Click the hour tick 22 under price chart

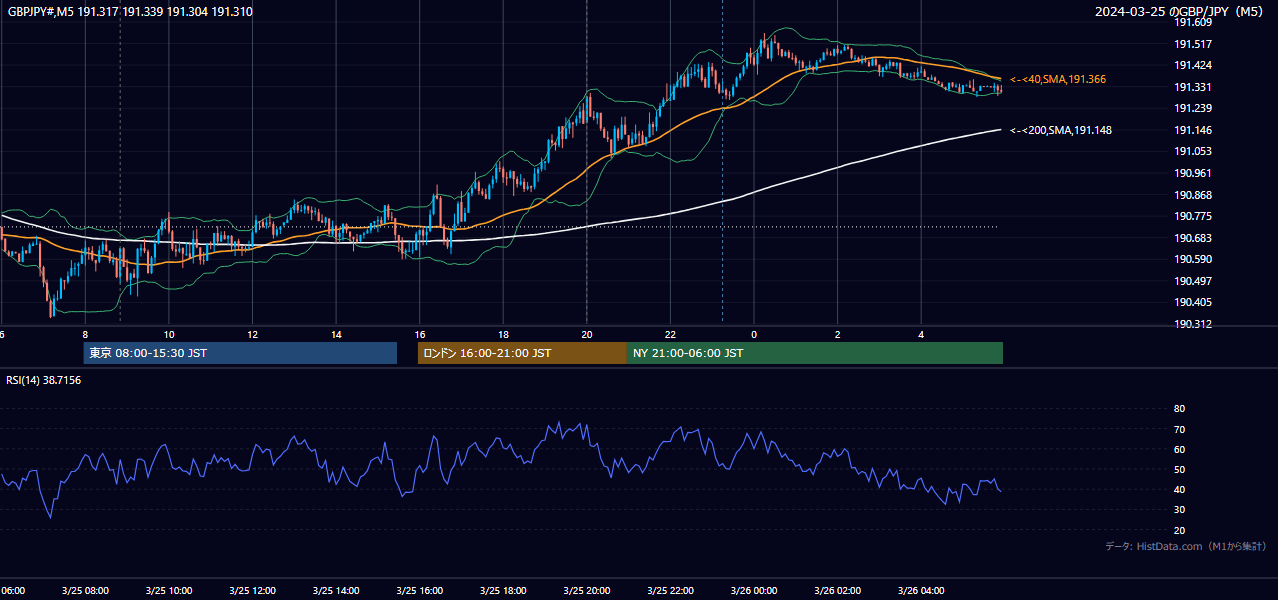pos(670,334)
